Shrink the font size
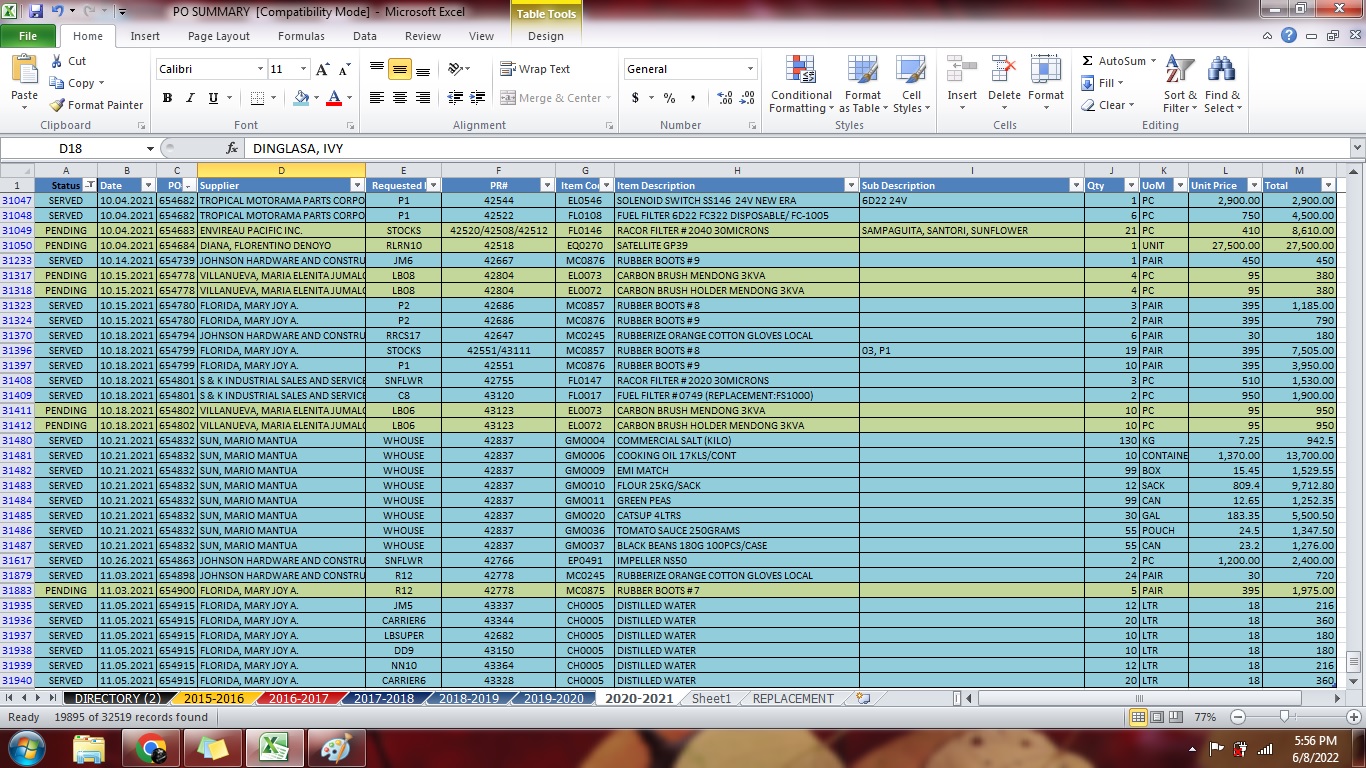Viewport: 1366px width, 768px height. [x=344, y=69]
